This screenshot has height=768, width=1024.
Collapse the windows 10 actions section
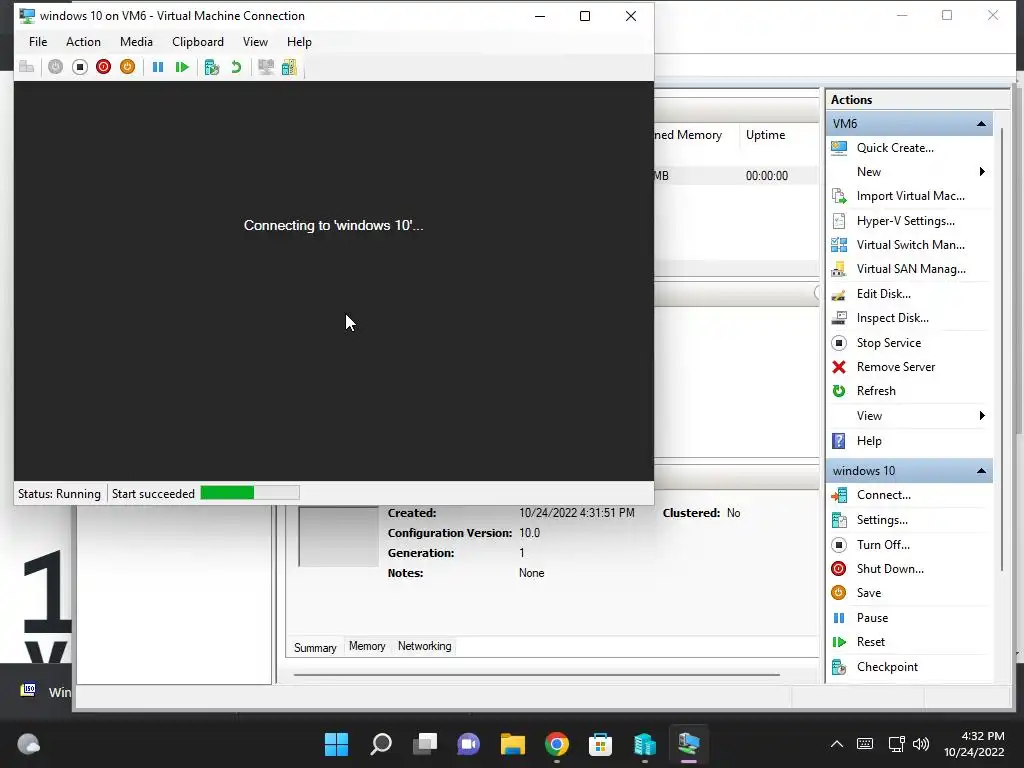pyautogui.click(x=981, y=471)
